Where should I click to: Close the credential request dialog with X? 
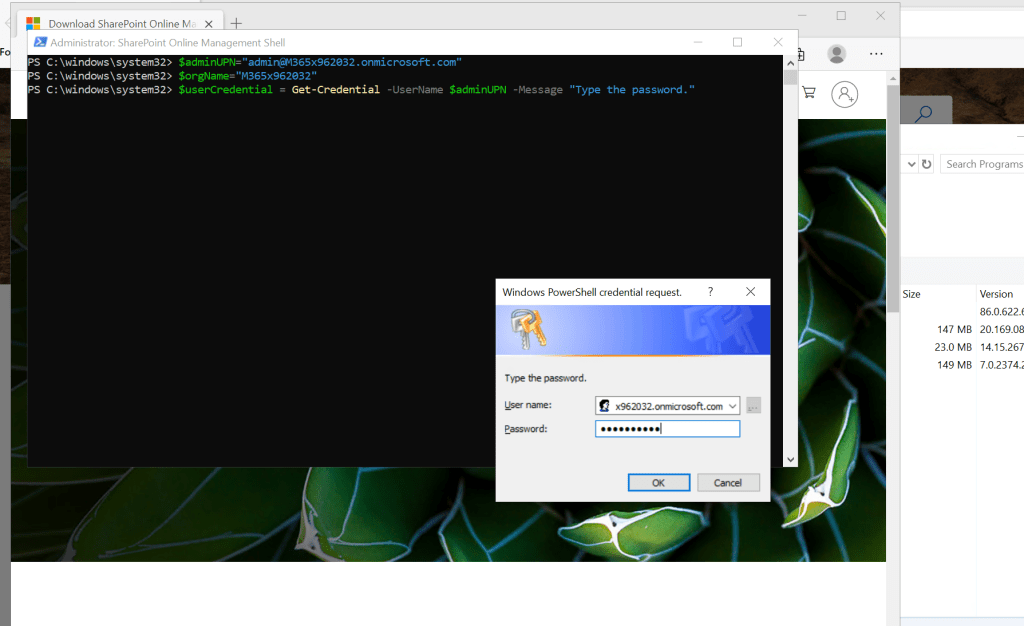tap(750, 292)
